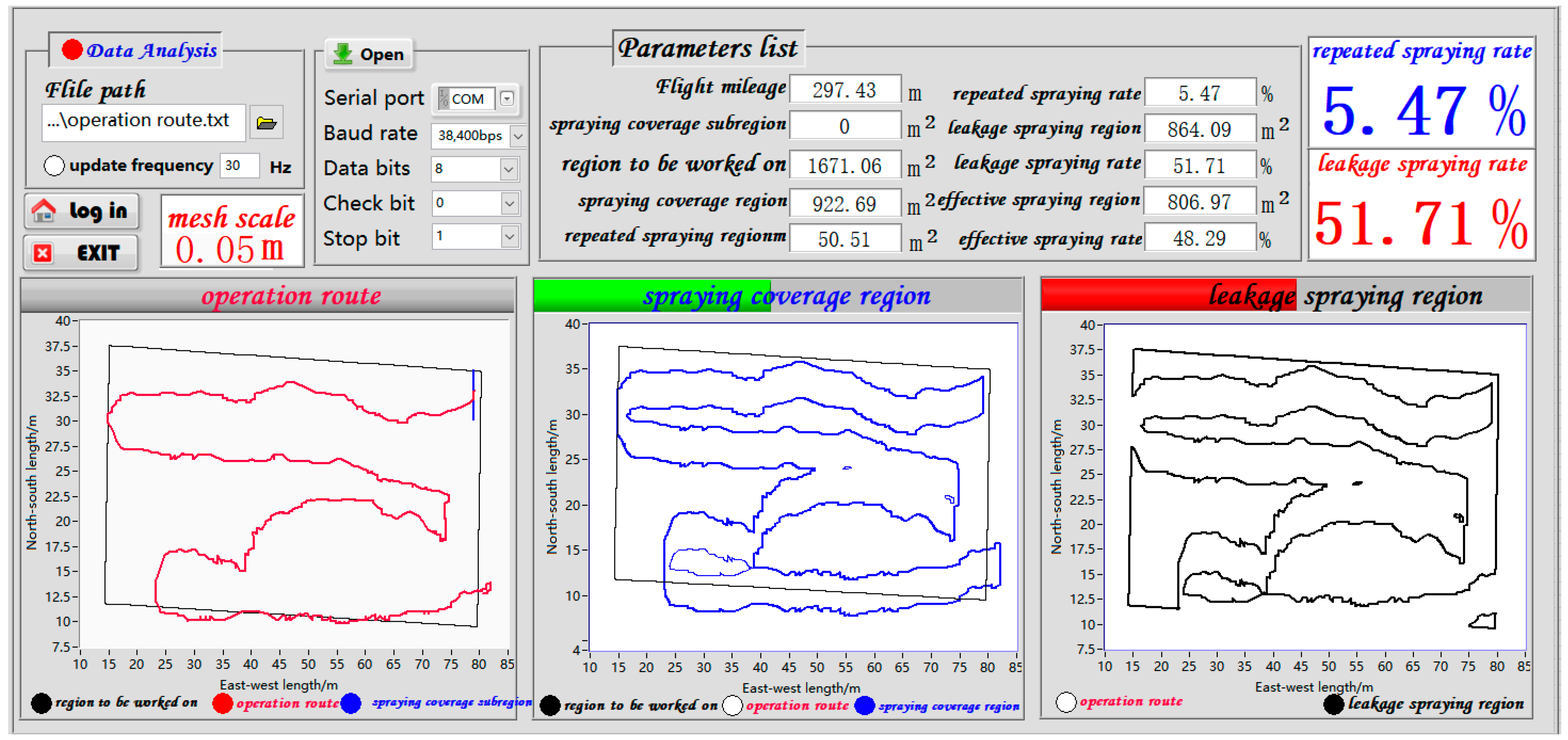Click the green download arrow Open icon
The height and width of the screenshot is (740, 1568).
(343, 53)
